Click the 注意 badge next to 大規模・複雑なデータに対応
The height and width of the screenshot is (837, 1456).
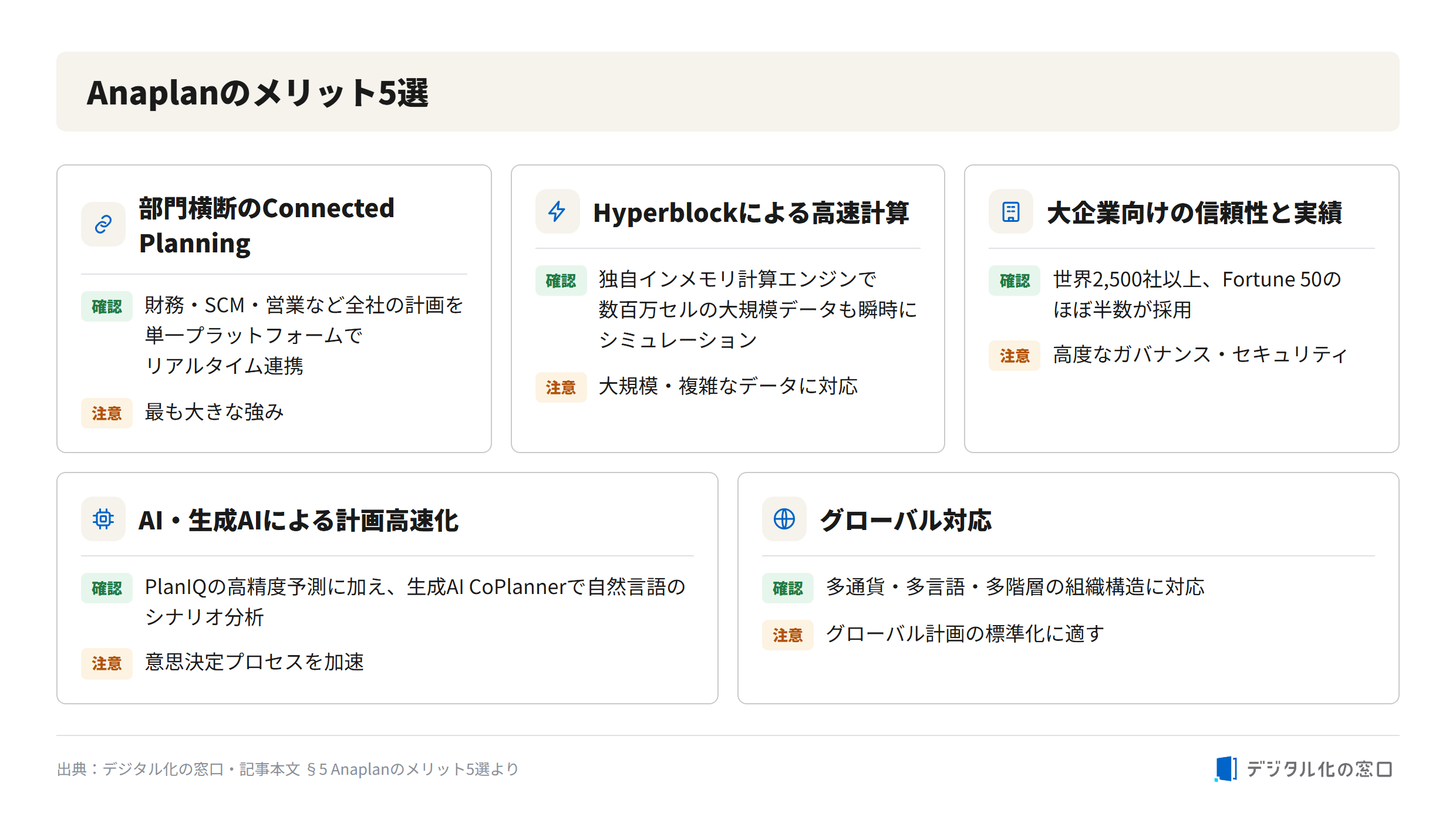(x=561, y=387)
